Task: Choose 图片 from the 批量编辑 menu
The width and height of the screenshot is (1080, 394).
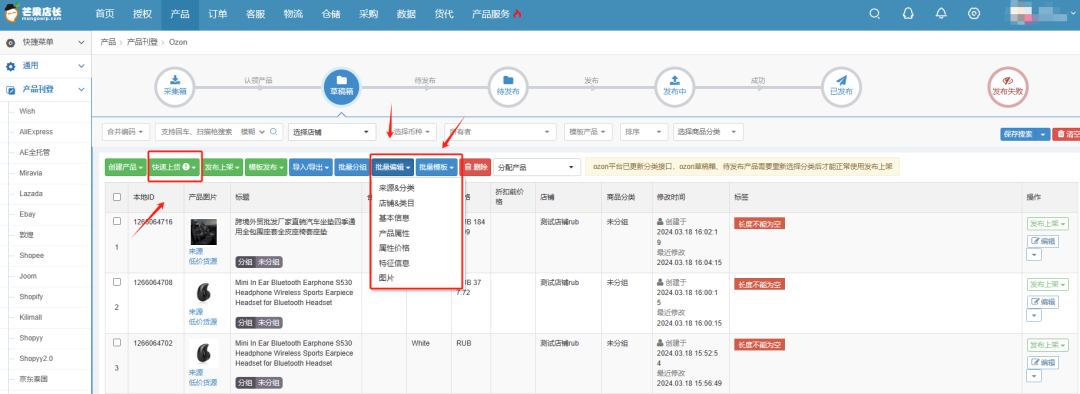Action: click(x=386, y=278)
